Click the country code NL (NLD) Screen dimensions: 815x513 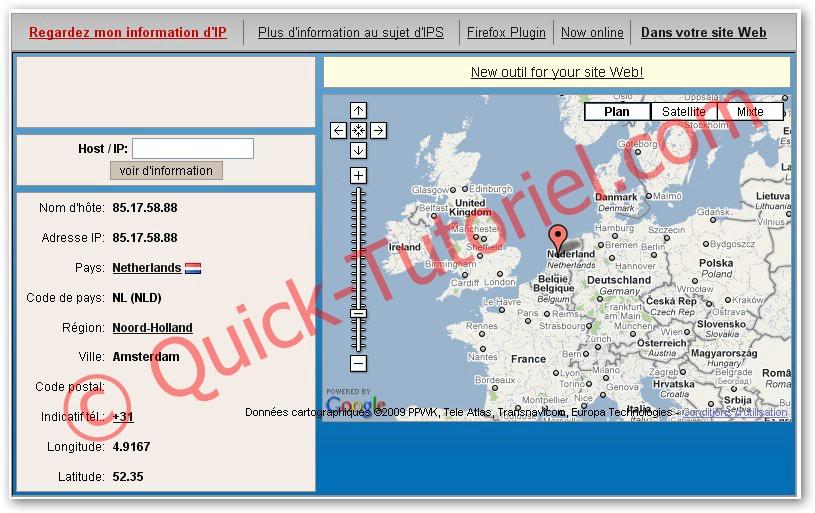tap(137, 298)
